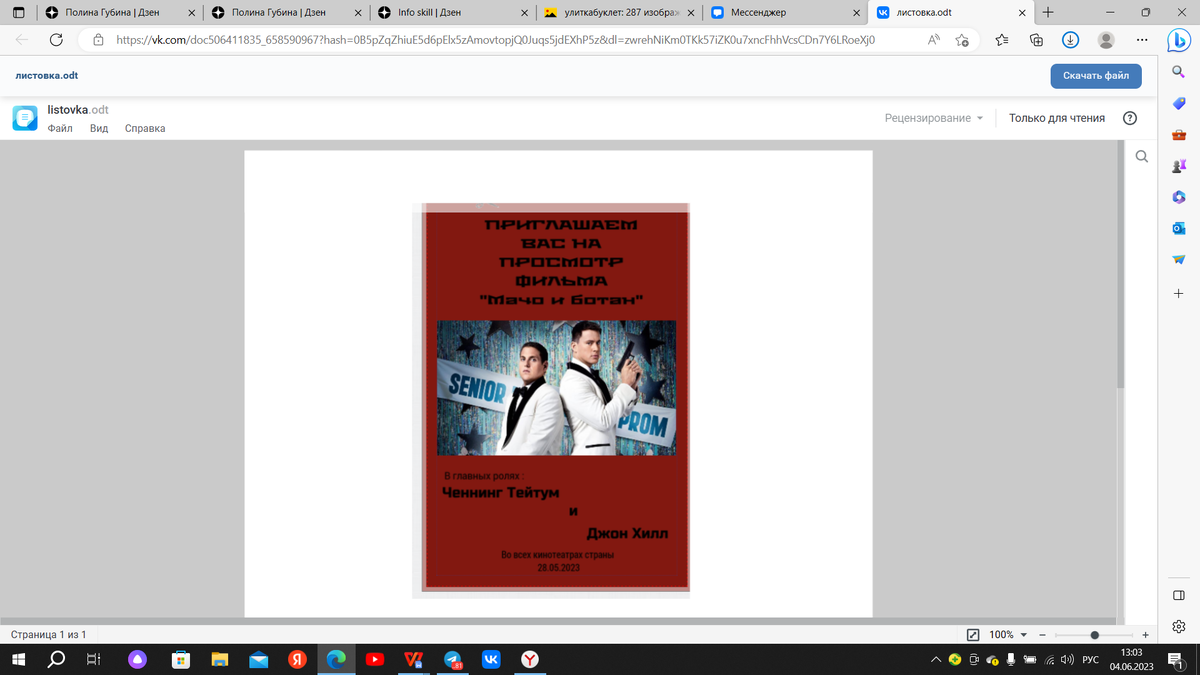This screenshot has width=1200, height=675.
Task: Click the Скачать файл download button
Action: point(1095,76)
